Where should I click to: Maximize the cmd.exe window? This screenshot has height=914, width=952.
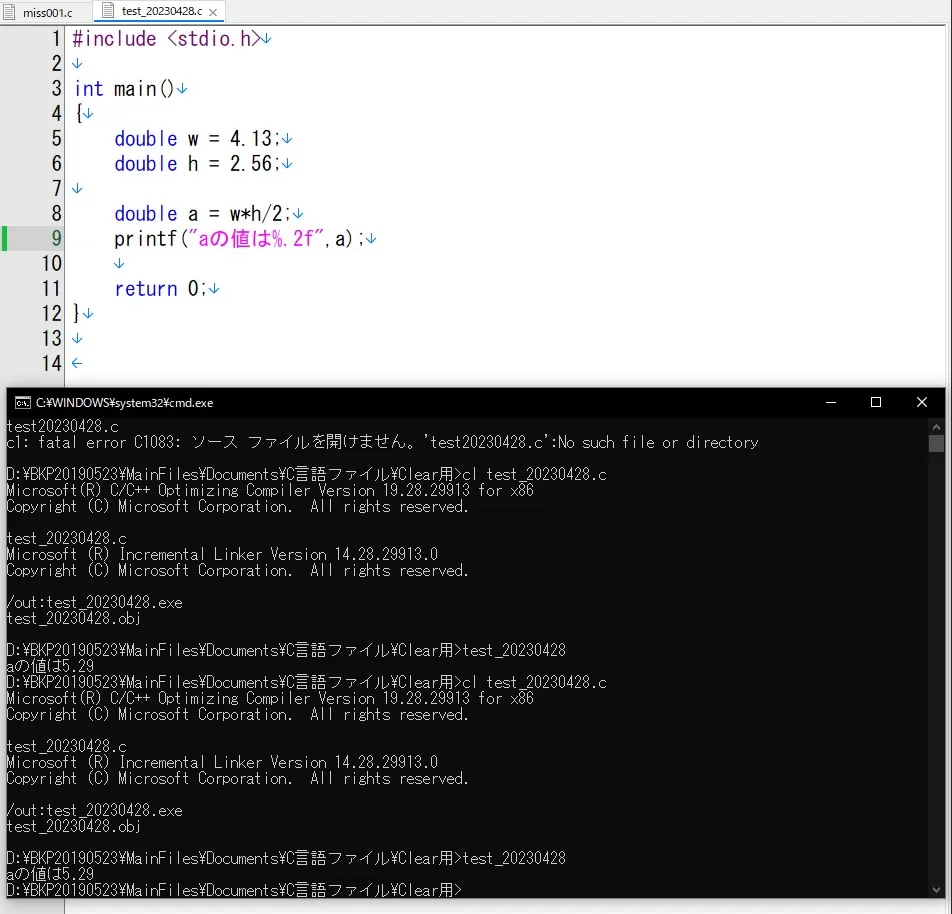point(876,402)
